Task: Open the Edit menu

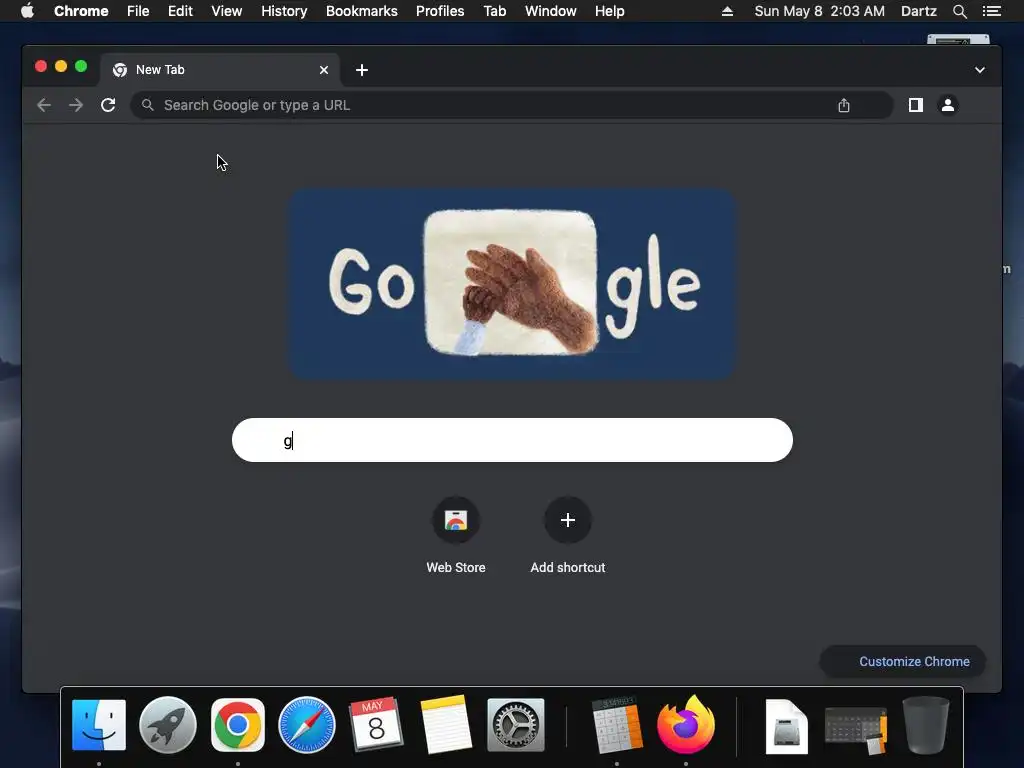Action: (180, 11)
